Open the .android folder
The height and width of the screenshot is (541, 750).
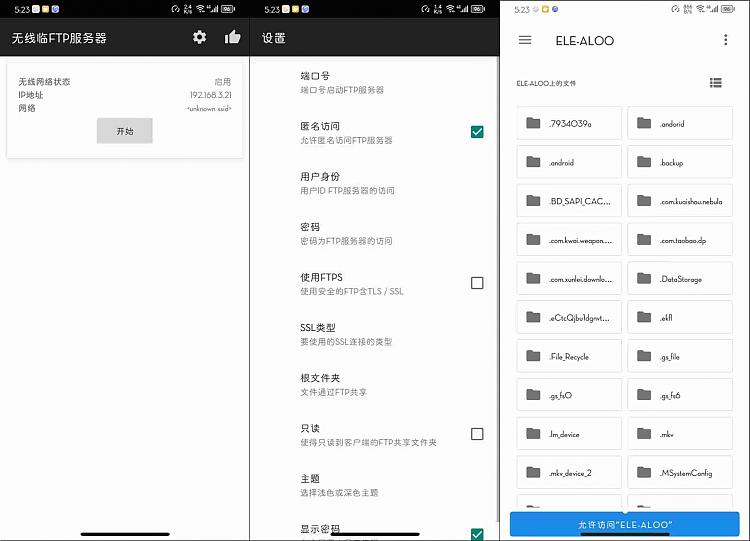tap(569, 162)
